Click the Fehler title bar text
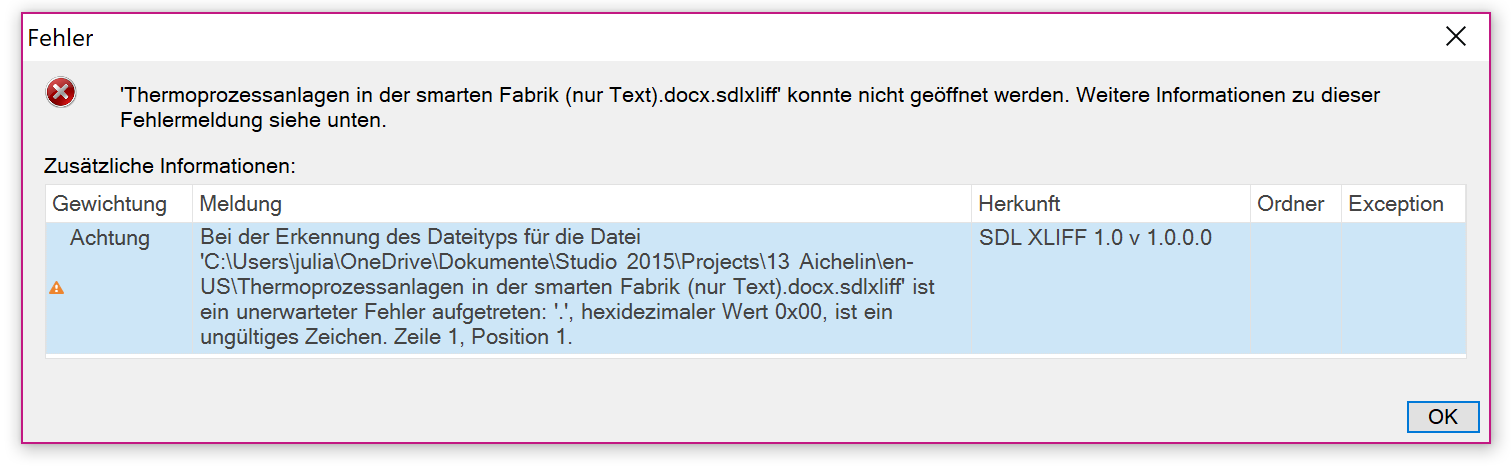 click(60, 38)
